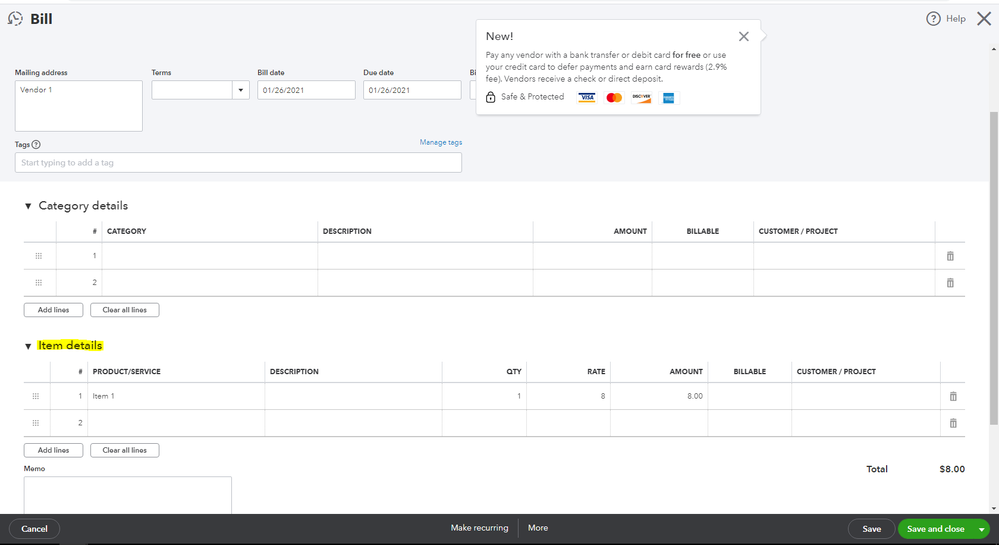Delete category details line 2
The image size is (999, 545).
coord(950,282)
